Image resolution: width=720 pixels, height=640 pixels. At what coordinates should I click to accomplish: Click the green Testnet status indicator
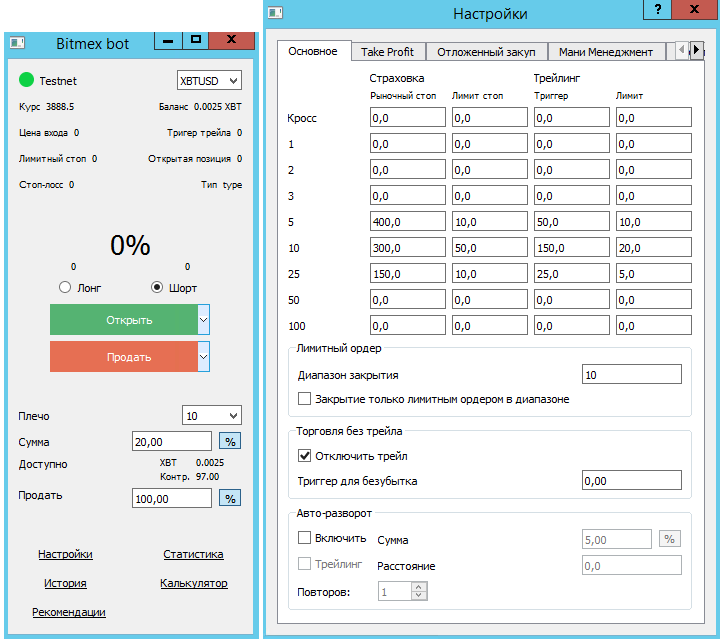(27, 80)
